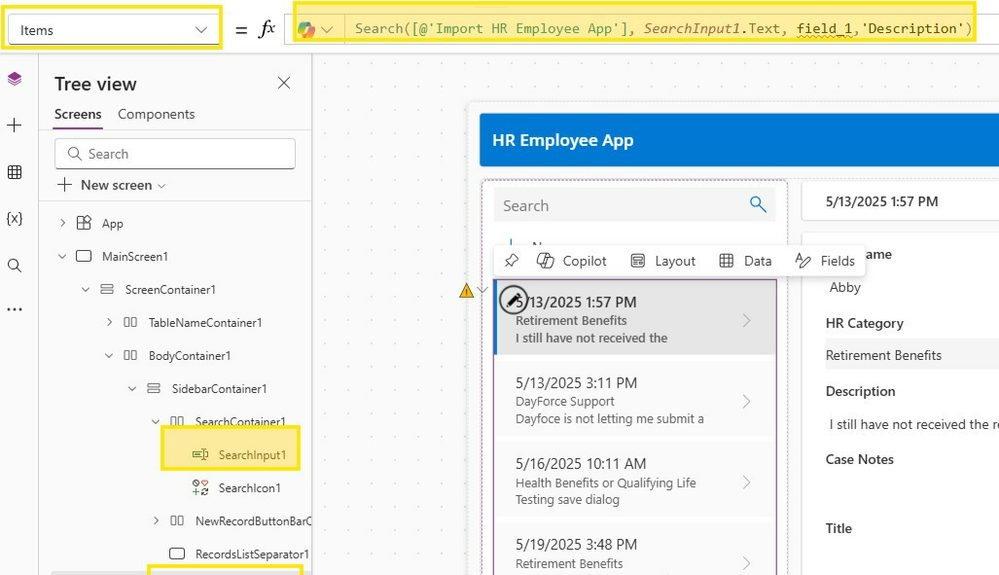Screen dimensions: 999x575
Task: Select the 5/19/2025 3:48 PM record
Action: pos(635,549)
